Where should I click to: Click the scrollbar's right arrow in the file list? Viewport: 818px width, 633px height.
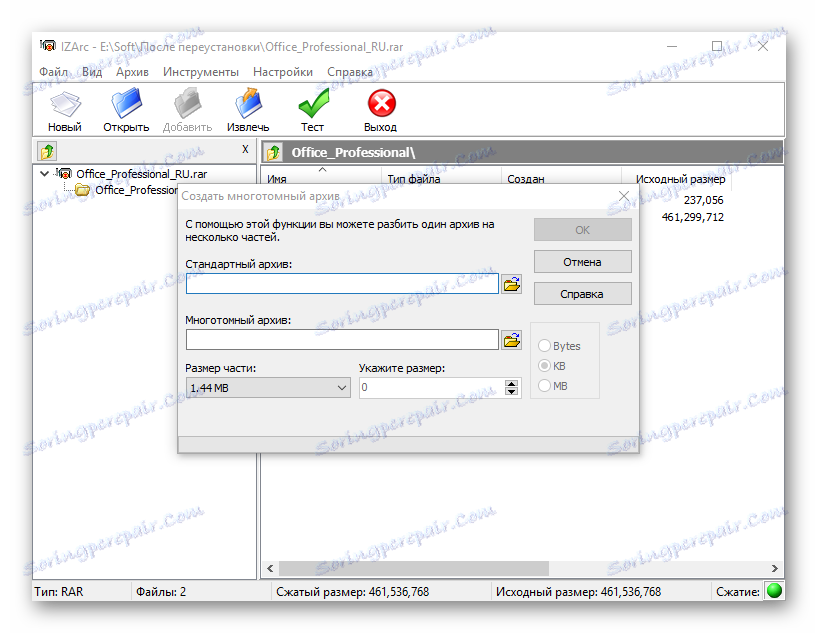775,568
